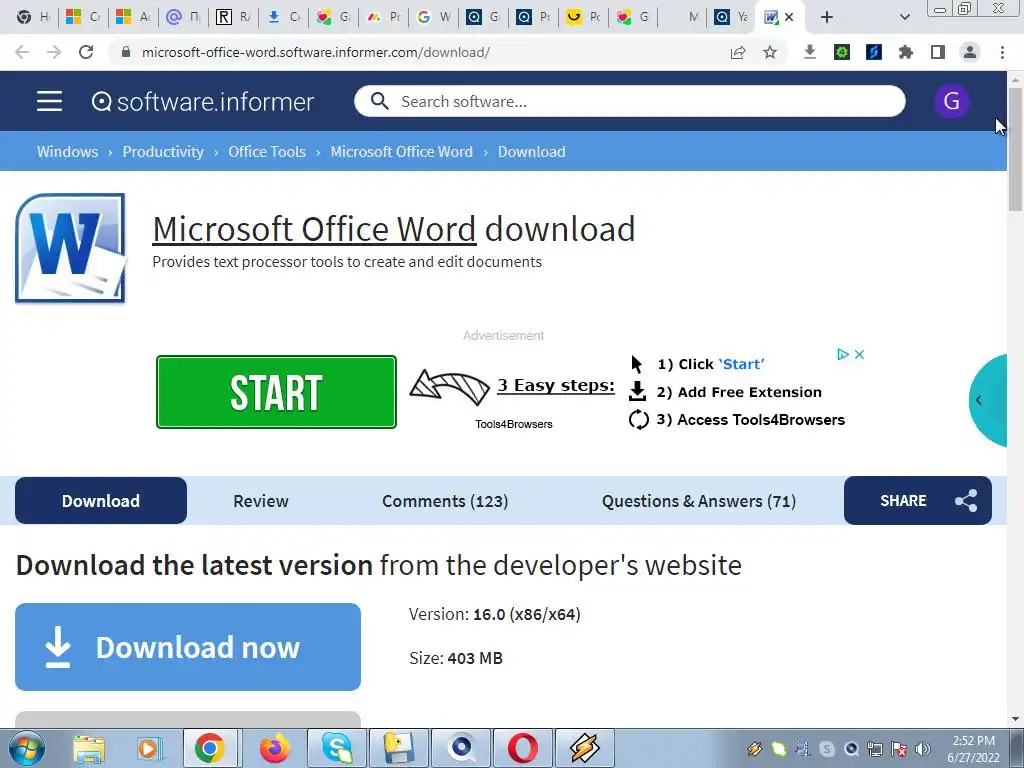Screen dimensions: 1024x768
Task: Close the advertisement with the X icon
Action: click(859, 354)
